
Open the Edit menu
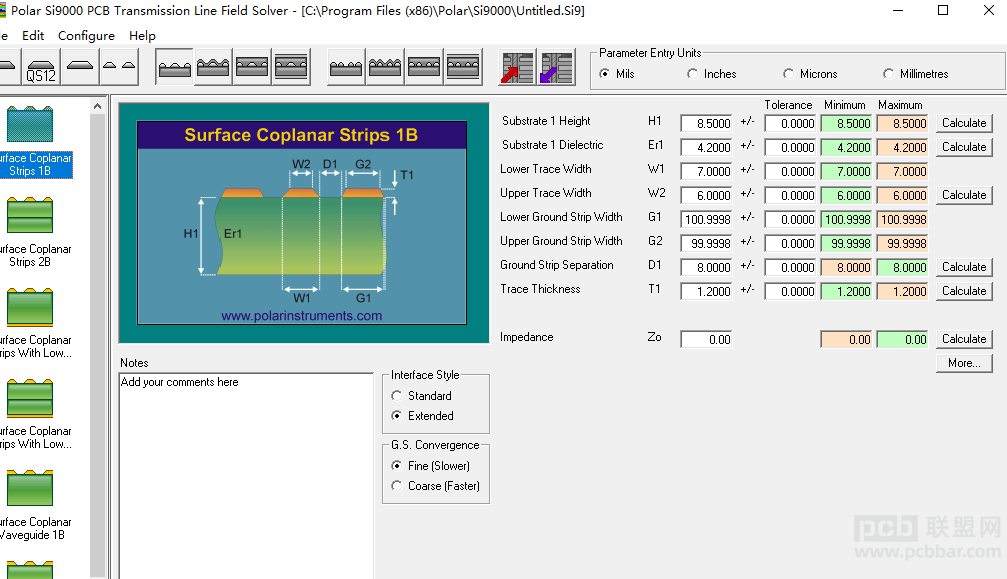(33, 36)
